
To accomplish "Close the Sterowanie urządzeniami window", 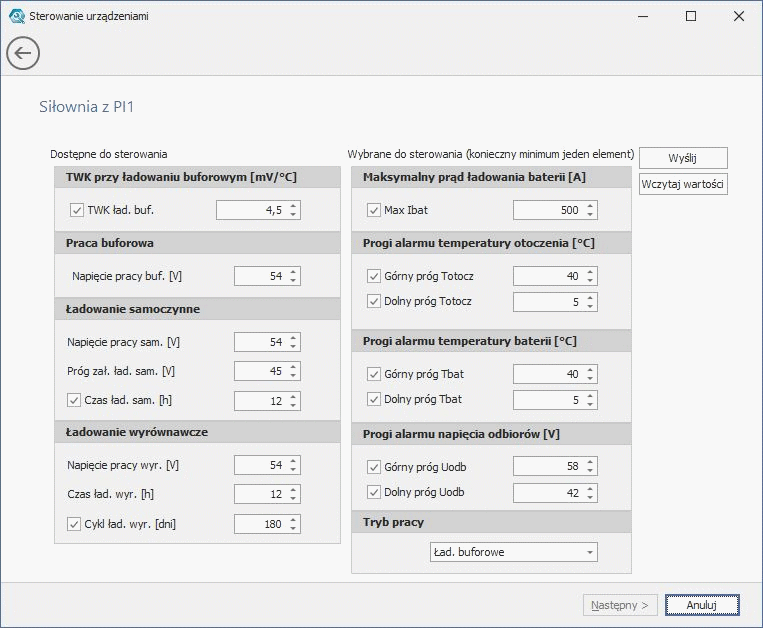I will tap(739, 16).
